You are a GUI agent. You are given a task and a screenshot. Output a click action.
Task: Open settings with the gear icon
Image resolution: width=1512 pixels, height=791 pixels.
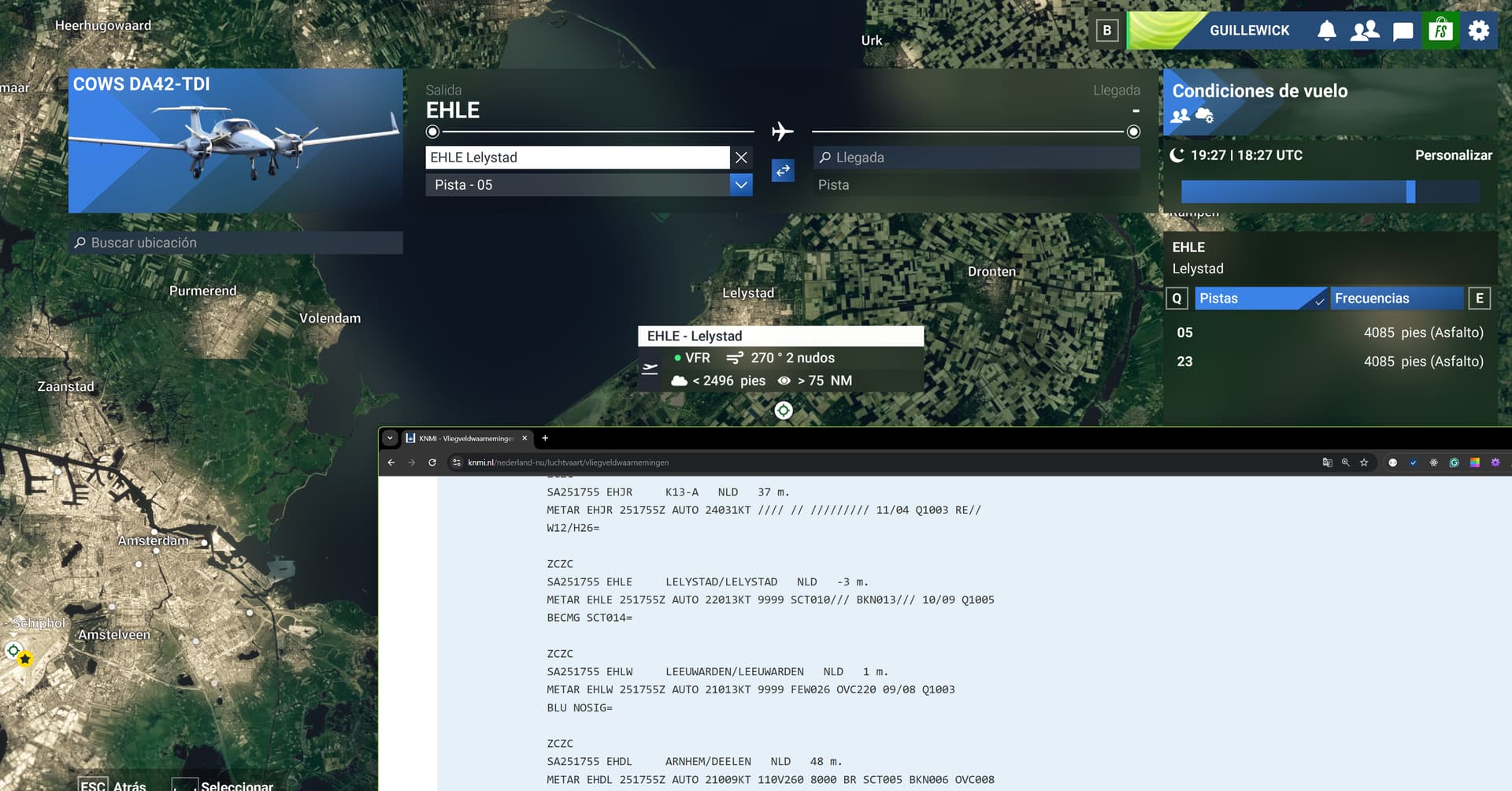(1478, 31)
